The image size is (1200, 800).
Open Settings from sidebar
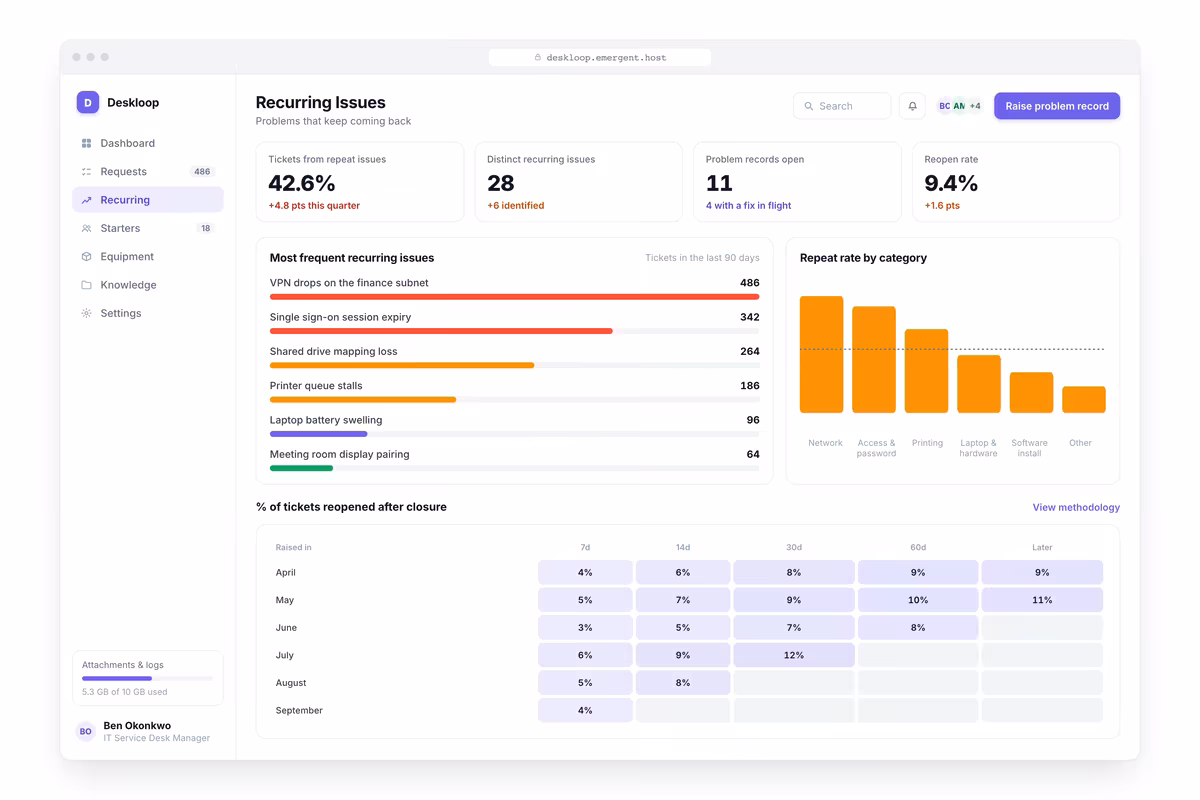pos(148,313)
